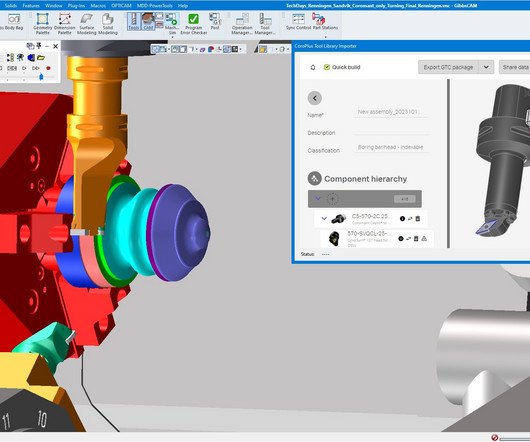Open the Macros menu
This screenshot has width=530, height=442.
point(98,5)
